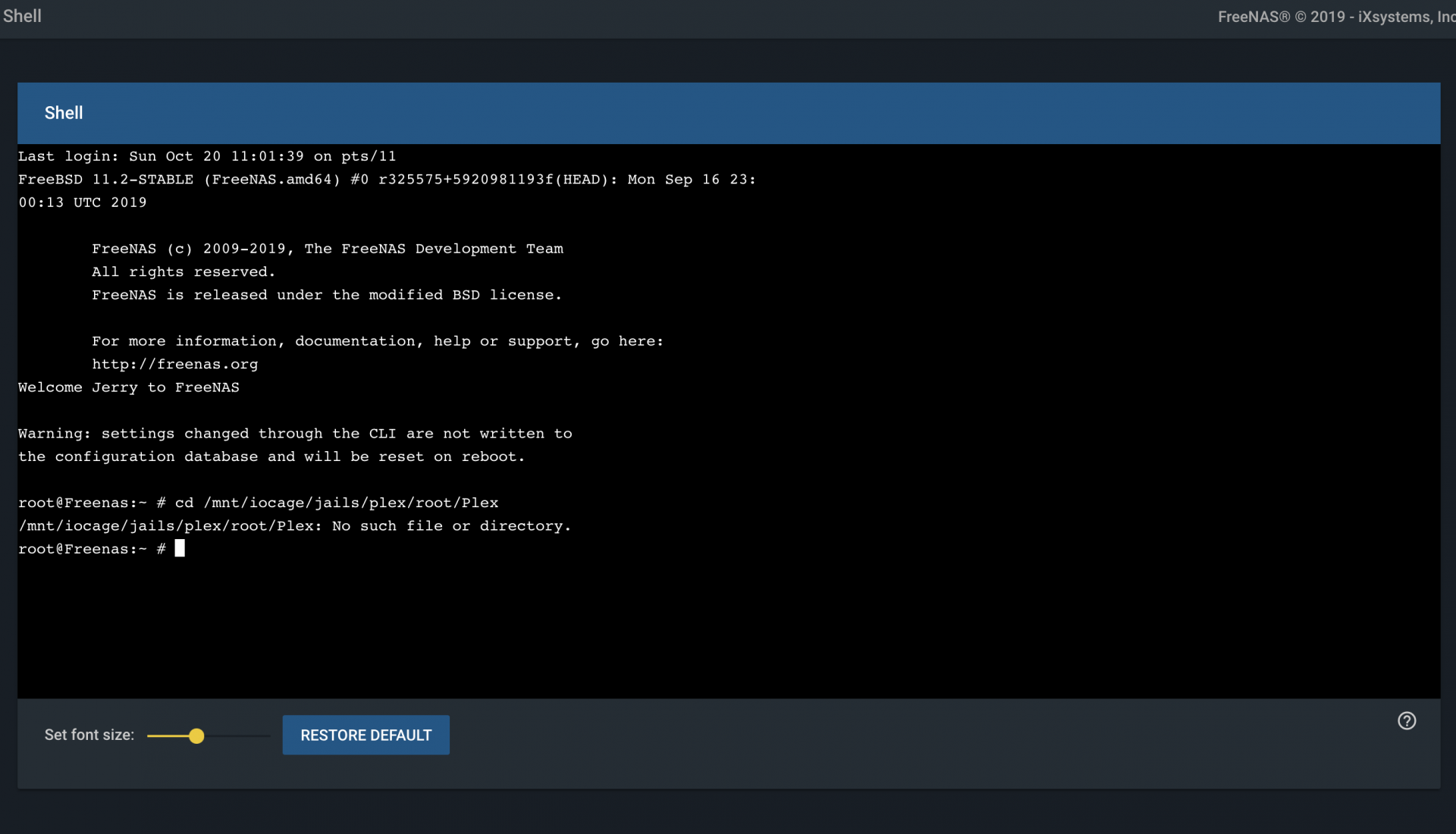Click the 'the configuration database' warning line
Viewport: 1456px width, 834px height.
pos(271,456)
